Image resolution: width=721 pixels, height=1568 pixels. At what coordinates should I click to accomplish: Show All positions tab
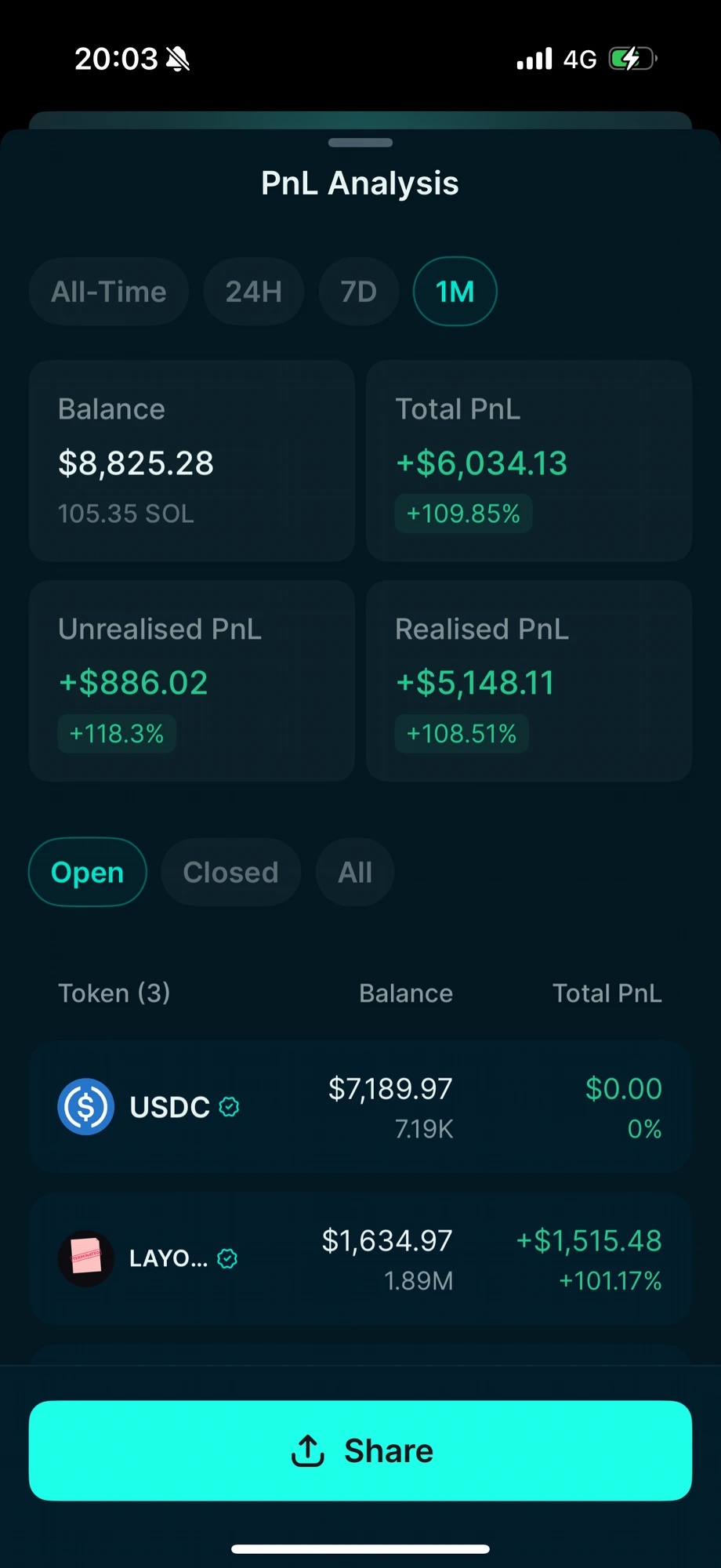click(x=355, y=873)
